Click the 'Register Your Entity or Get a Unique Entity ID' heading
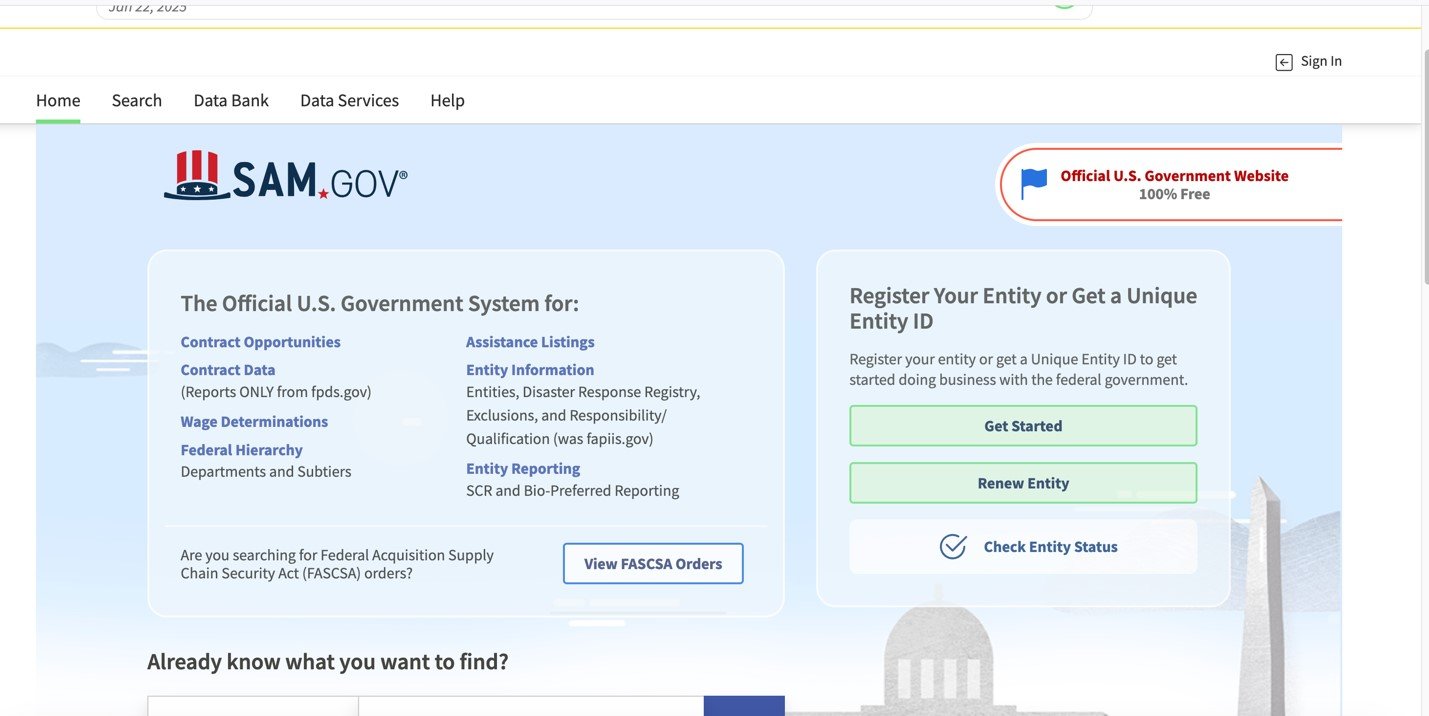The width and height of the screenshot is (1429, 716). [1023, 308]
